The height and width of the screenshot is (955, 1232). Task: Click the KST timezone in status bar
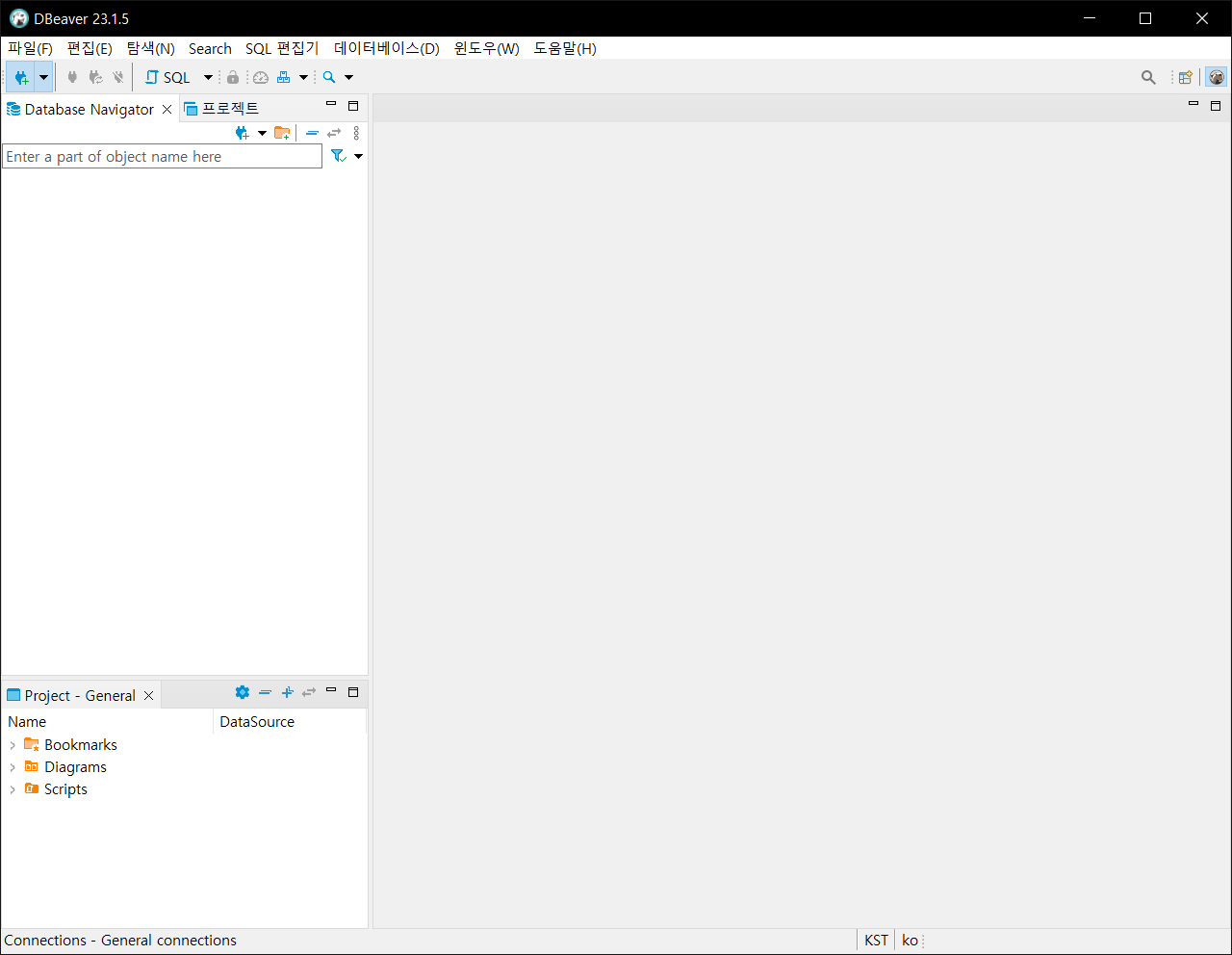coord(876,941)
